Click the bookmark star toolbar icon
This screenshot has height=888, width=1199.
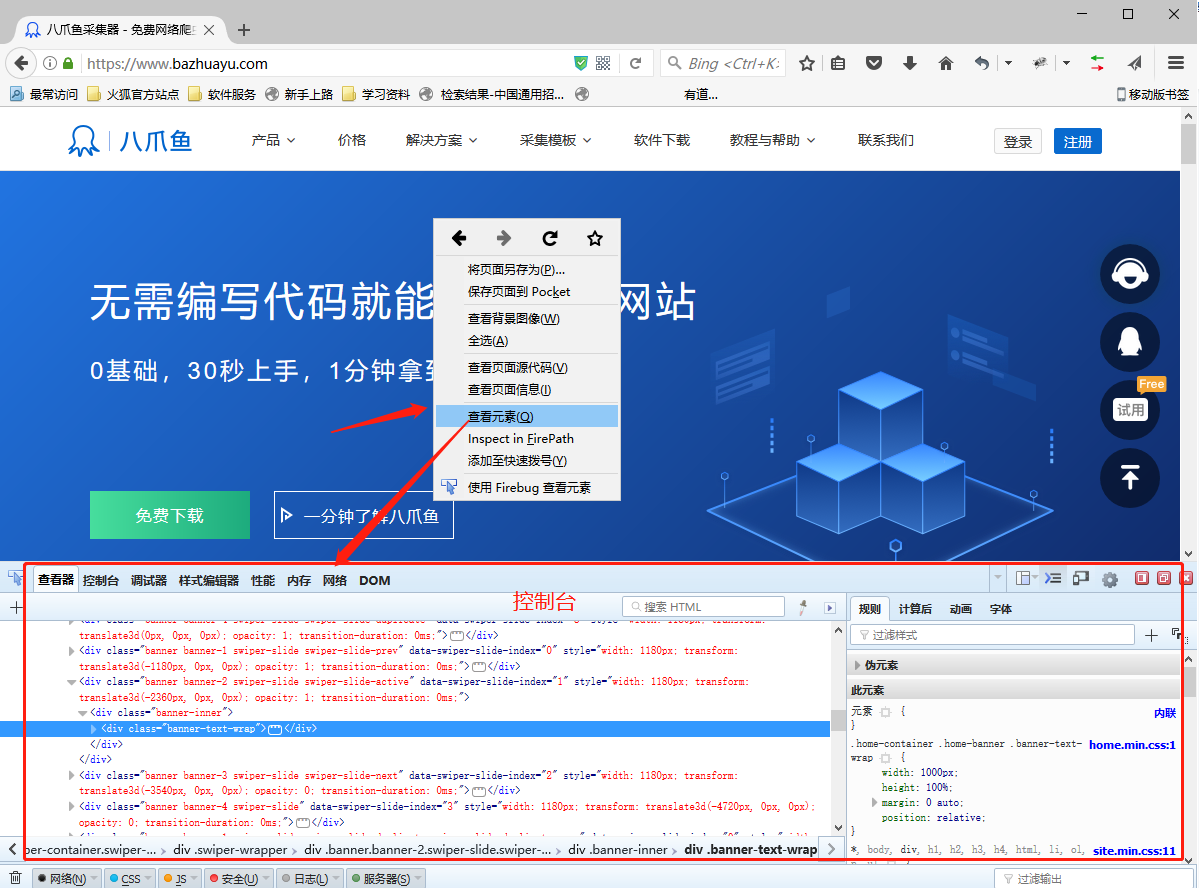807,63
